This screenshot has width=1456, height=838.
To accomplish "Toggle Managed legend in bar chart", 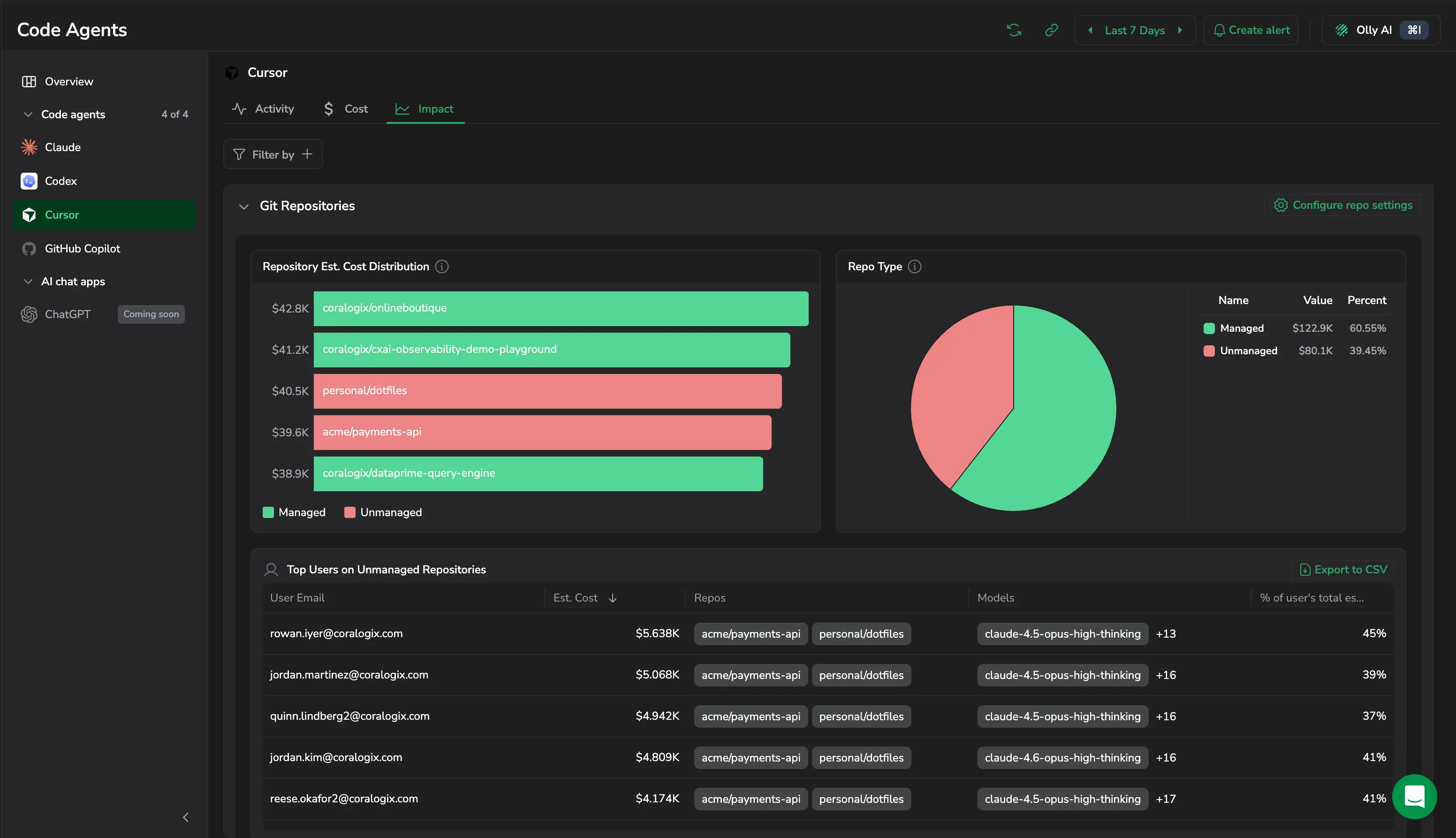I will [x=294, y=512].
